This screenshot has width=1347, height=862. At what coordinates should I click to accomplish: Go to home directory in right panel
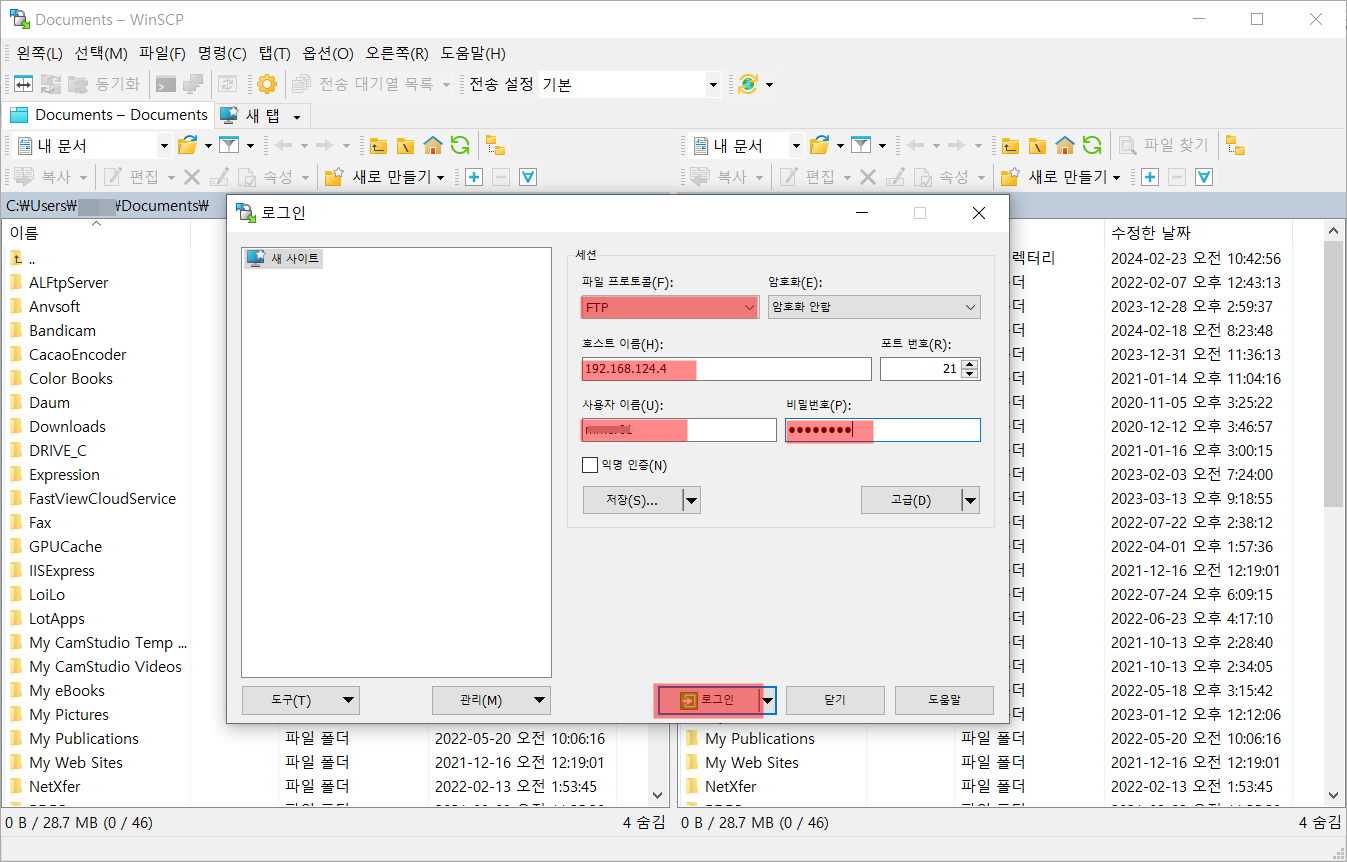pos(1065,146)
